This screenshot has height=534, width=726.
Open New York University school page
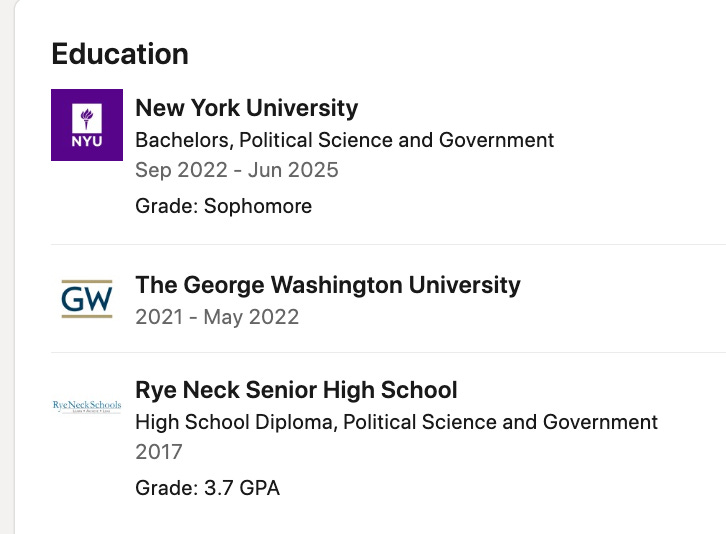pos(246,107)
